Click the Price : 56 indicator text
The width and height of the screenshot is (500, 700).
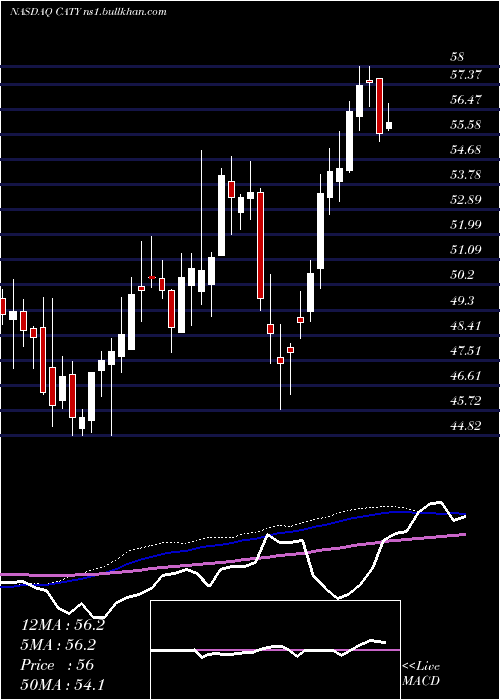coord(57,665)
